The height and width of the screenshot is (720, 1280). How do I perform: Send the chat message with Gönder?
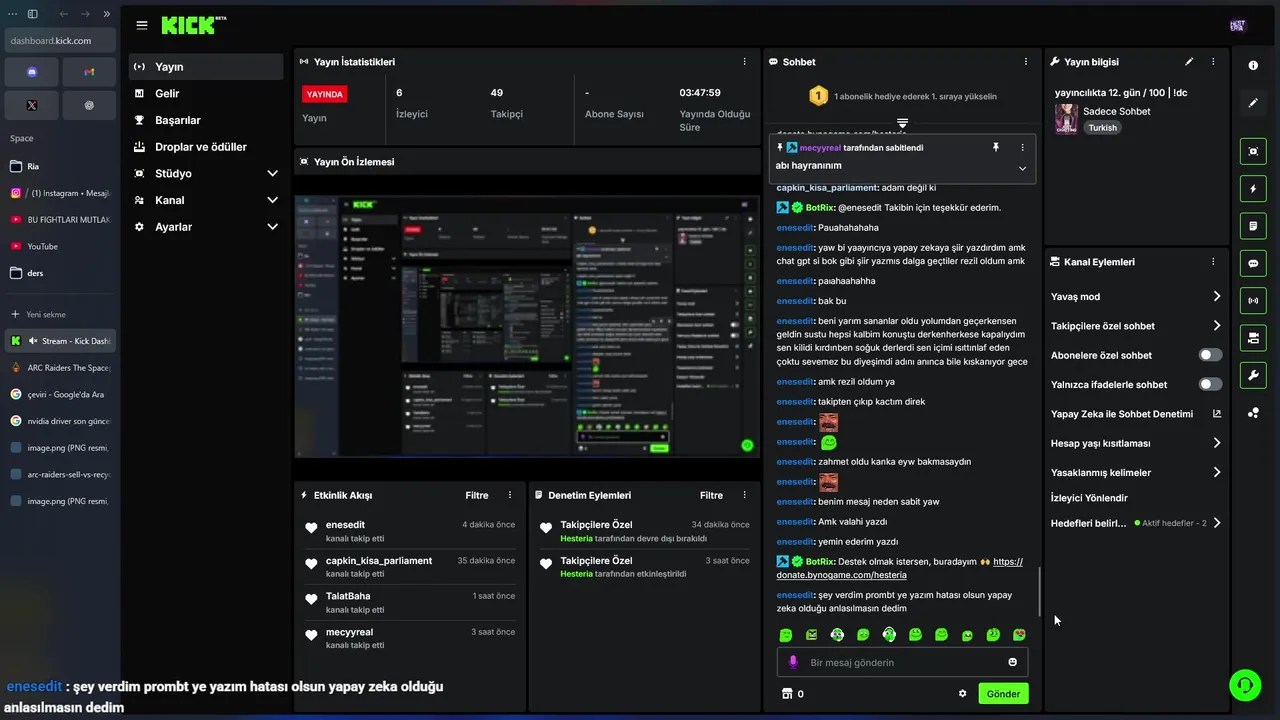point(1003,693)
